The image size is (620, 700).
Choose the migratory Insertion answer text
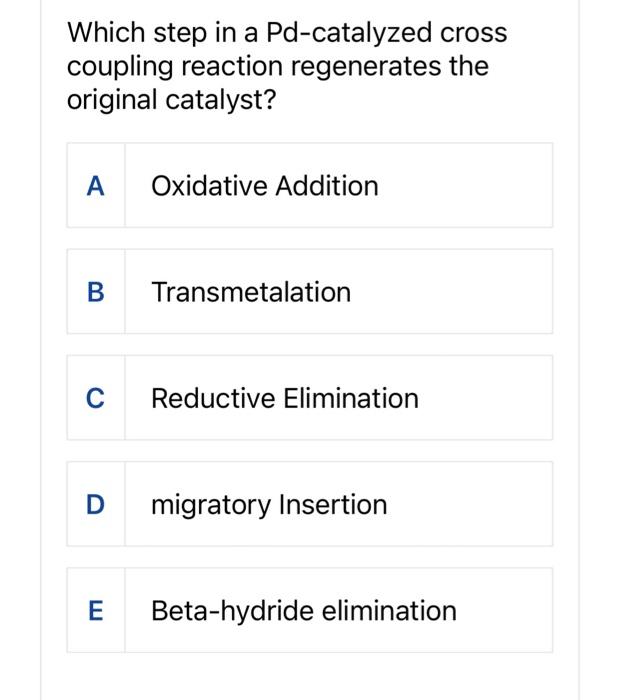point(268,504)
